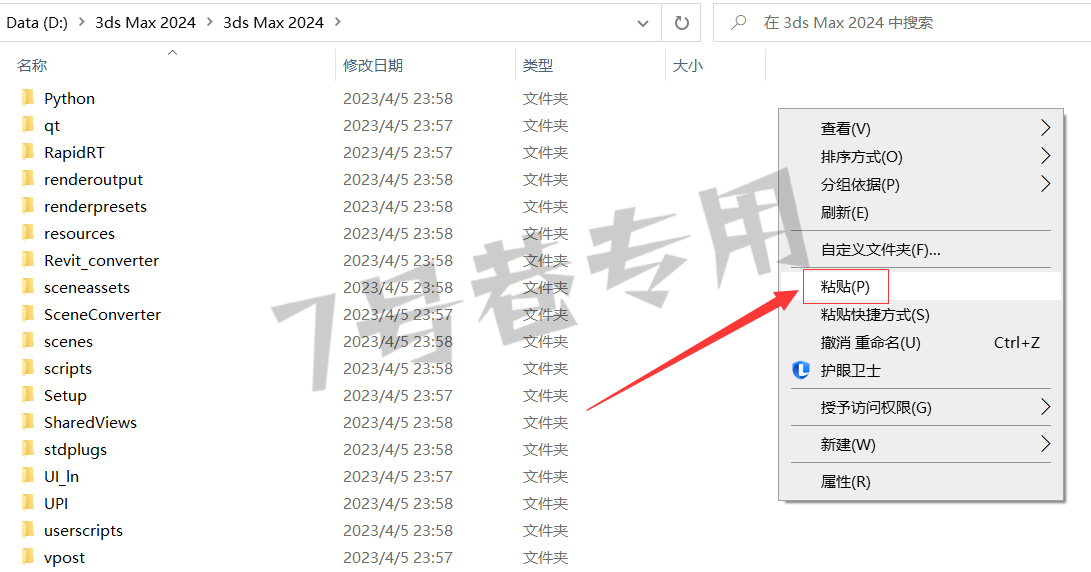Open the 分组依据(P) submenu arrow
The height and width of the screenshot is (572, 1091).
(x=1045, y=184)
